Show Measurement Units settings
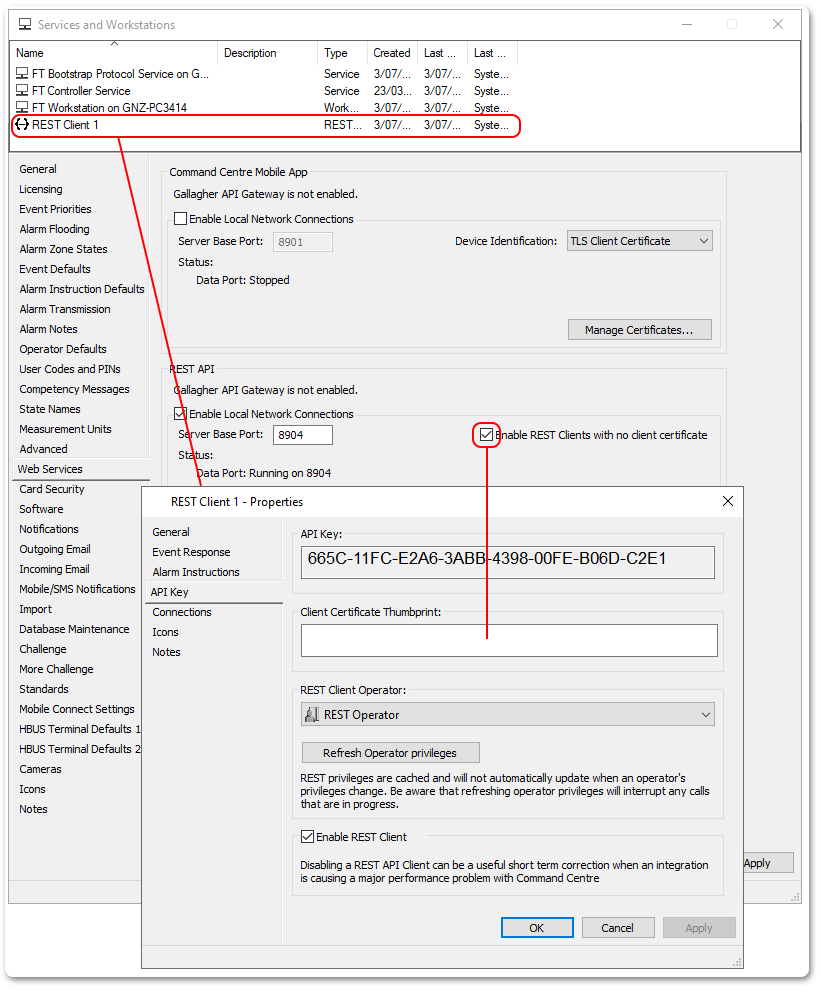The height and width of the screenshot is (992, 821). 65,430
